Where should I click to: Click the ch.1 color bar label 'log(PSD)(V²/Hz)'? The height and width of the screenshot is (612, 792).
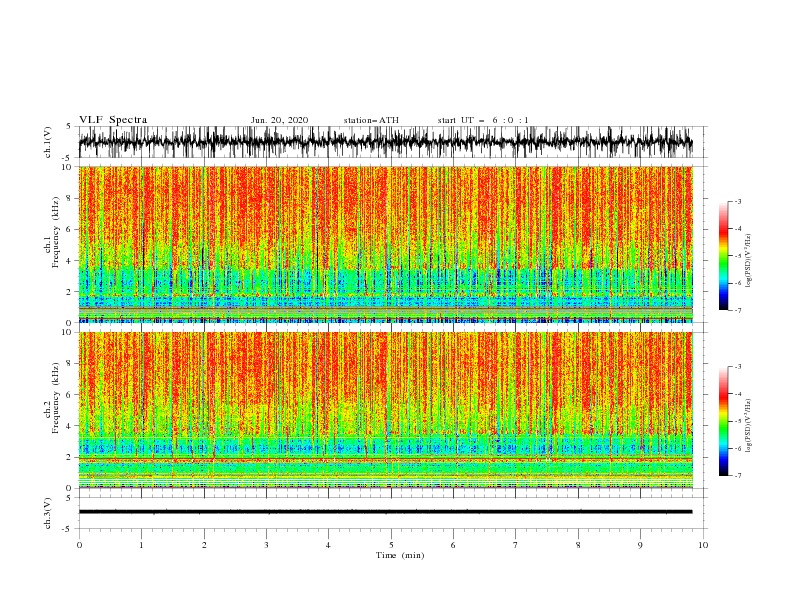pyautogui.click(x=749, y=261)
